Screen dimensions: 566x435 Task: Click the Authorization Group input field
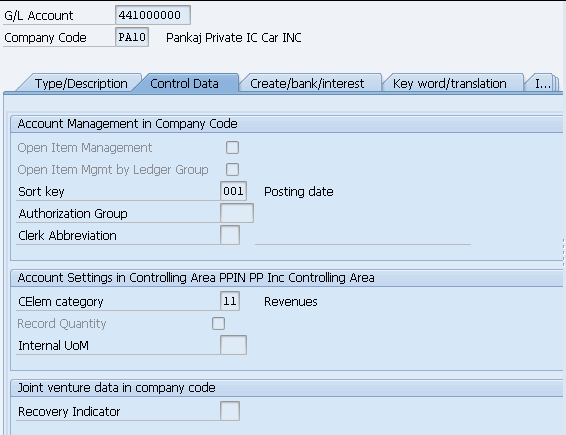coord(237,213)
